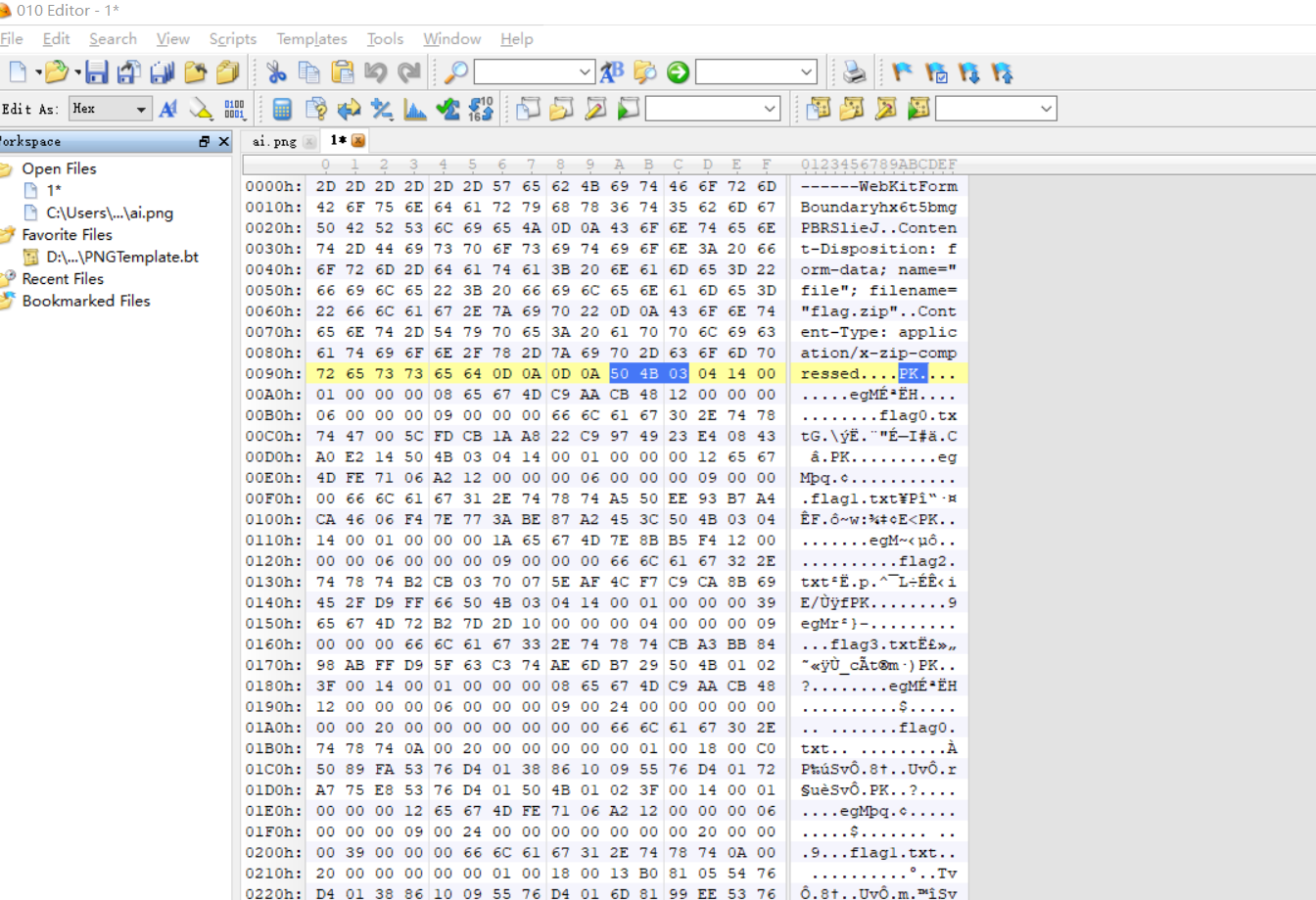Select C:\Users\...\ai.png in Open Files
This screenshot has height=900, width=1316.
110,213
